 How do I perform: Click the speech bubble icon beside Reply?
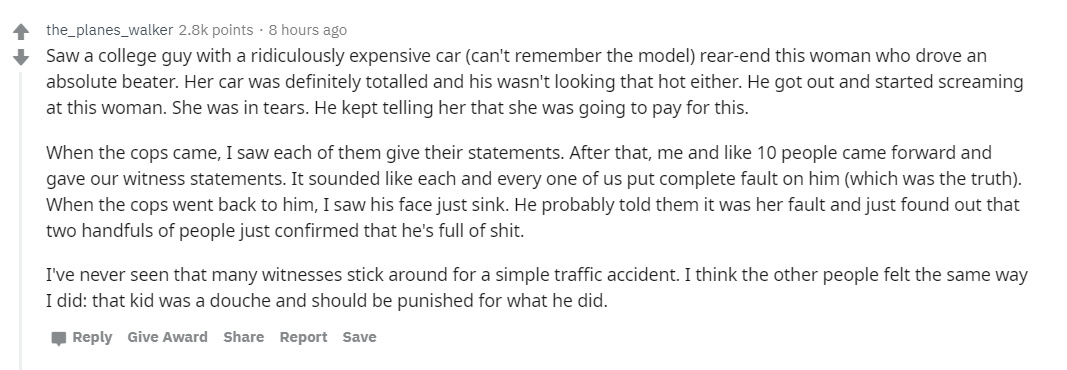tap(59, 338)
